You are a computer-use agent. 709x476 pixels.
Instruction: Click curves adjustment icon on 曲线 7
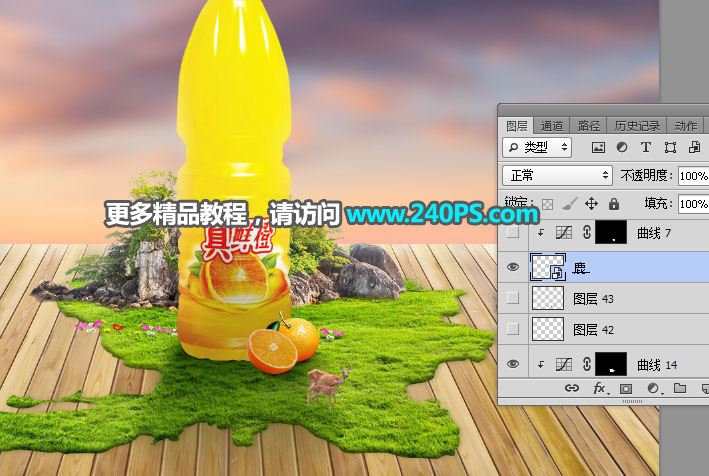tap(563, 233)
